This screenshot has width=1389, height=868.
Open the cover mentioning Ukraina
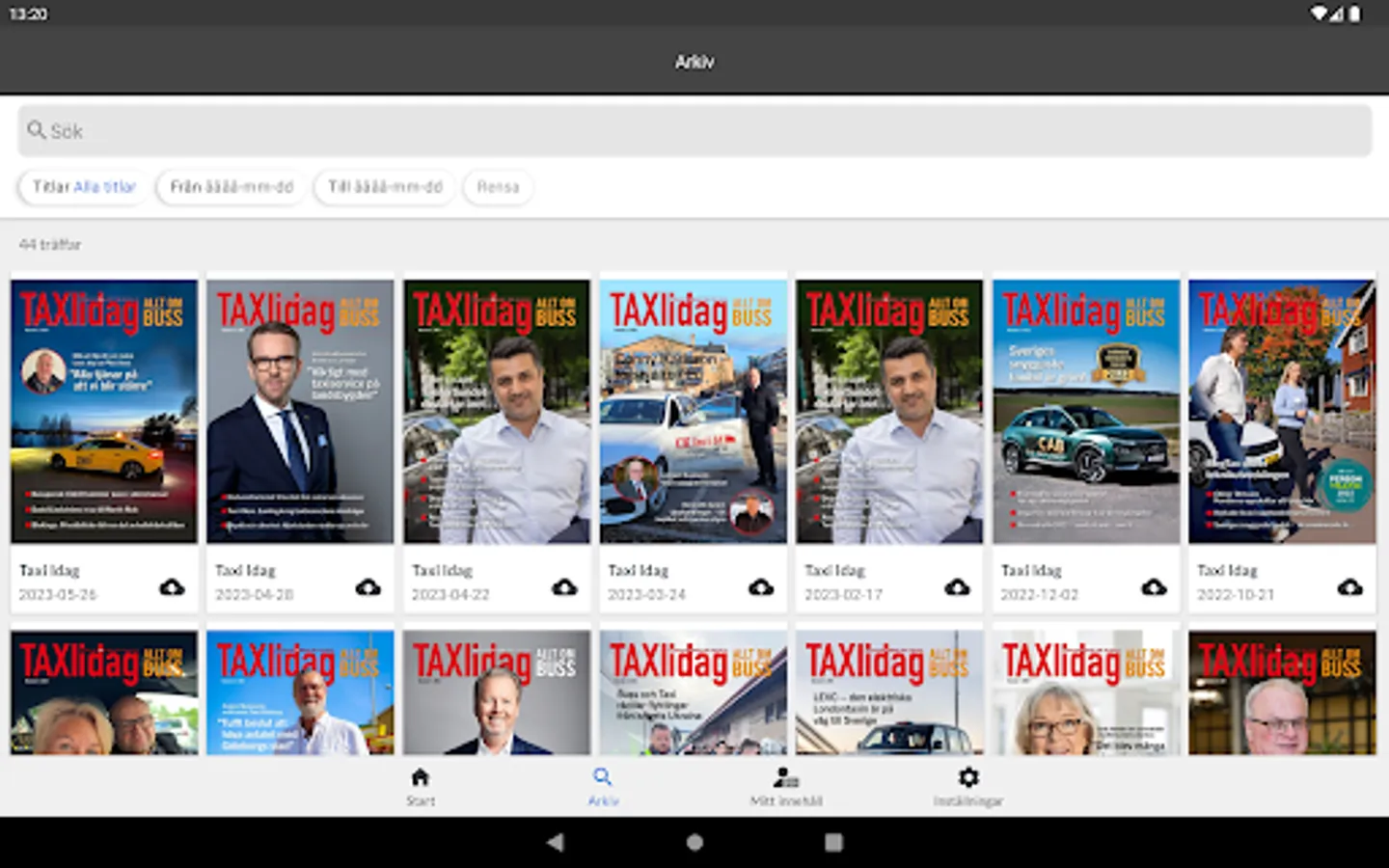point(694,692)
